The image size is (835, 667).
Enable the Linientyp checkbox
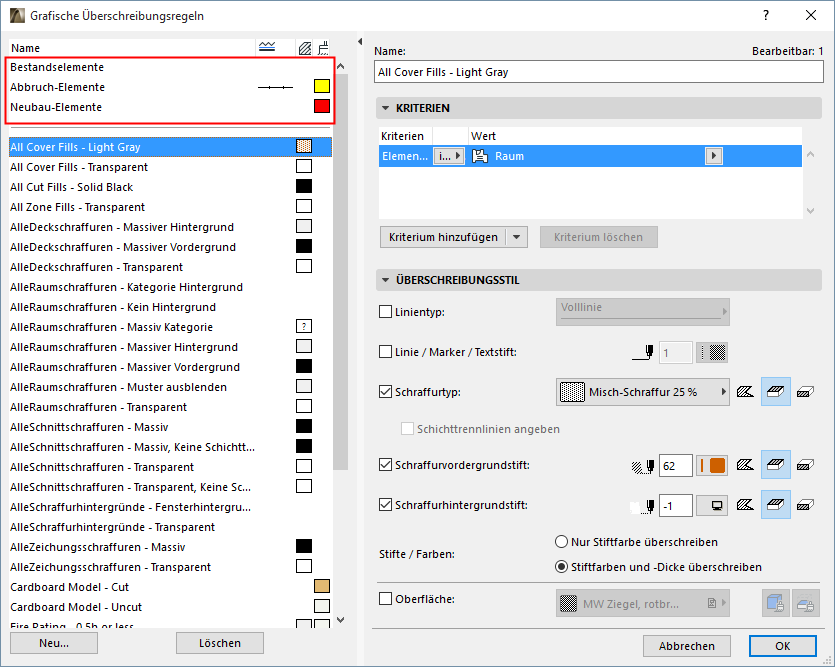point(386,311)
